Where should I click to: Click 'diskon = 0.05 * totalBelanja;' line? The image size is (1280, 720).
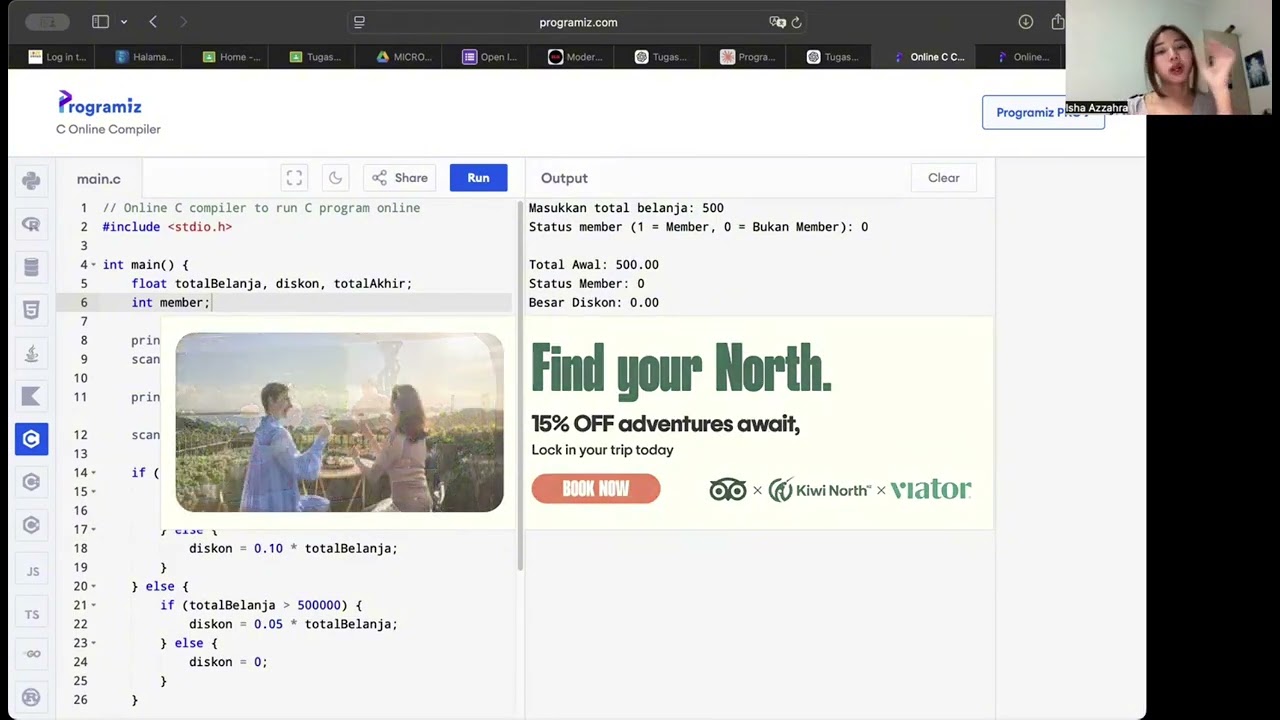[293, 624]
